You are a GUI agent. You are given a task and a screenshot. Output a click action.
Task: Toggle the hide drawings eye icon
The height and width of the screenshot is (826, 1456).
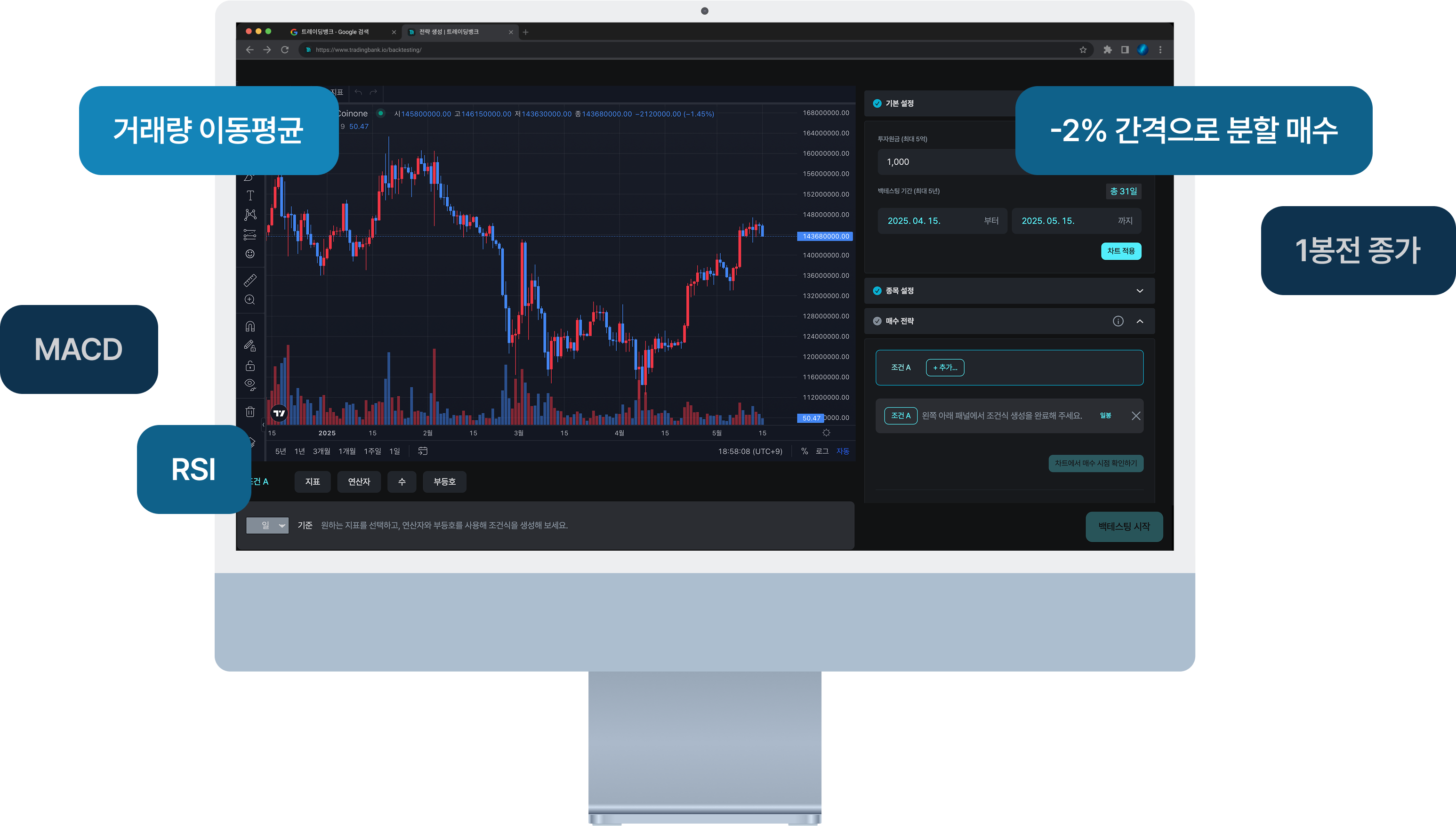[x=249, y=385]
